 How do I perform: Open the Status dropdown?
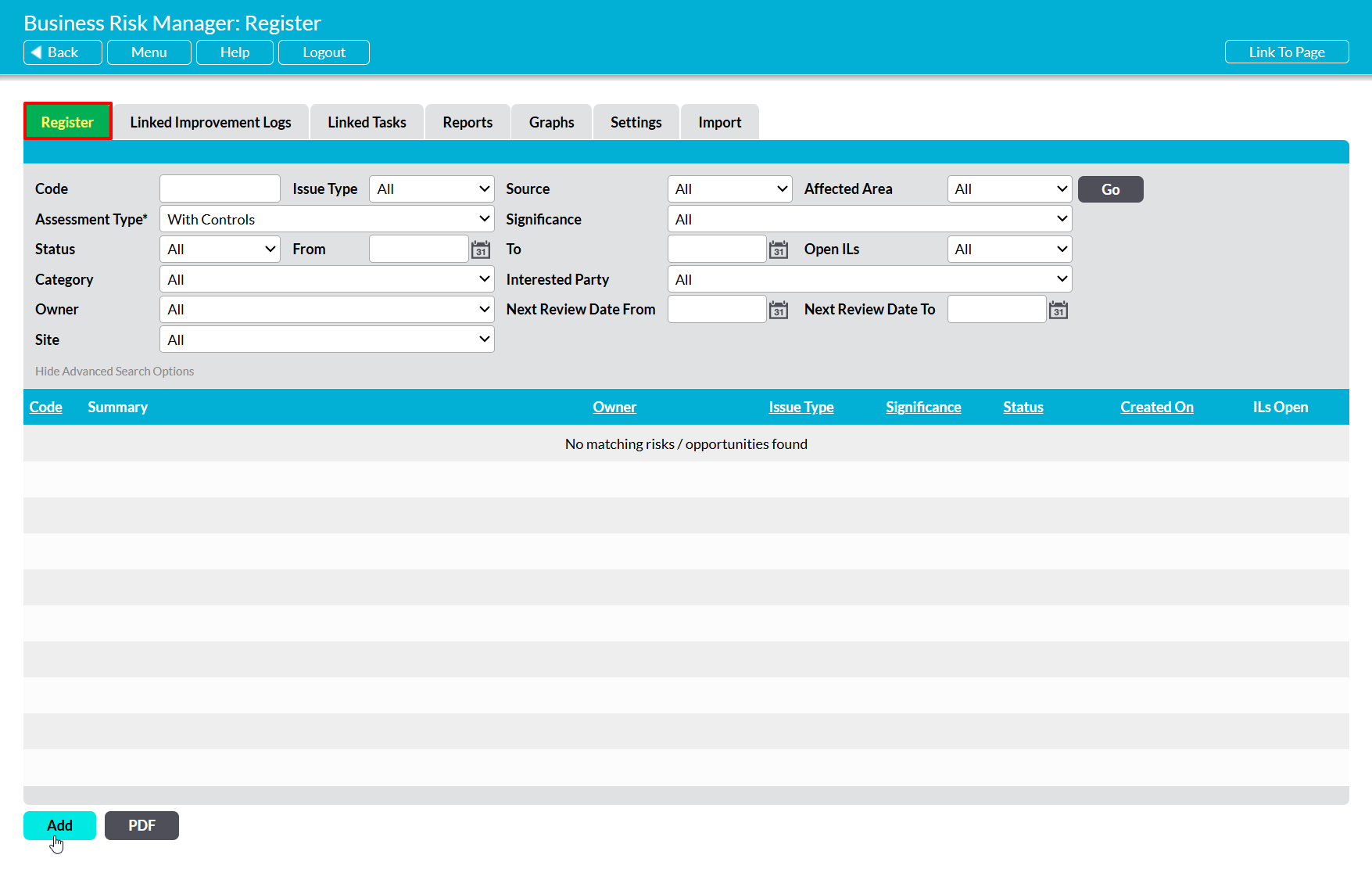[x=220, y=250]
